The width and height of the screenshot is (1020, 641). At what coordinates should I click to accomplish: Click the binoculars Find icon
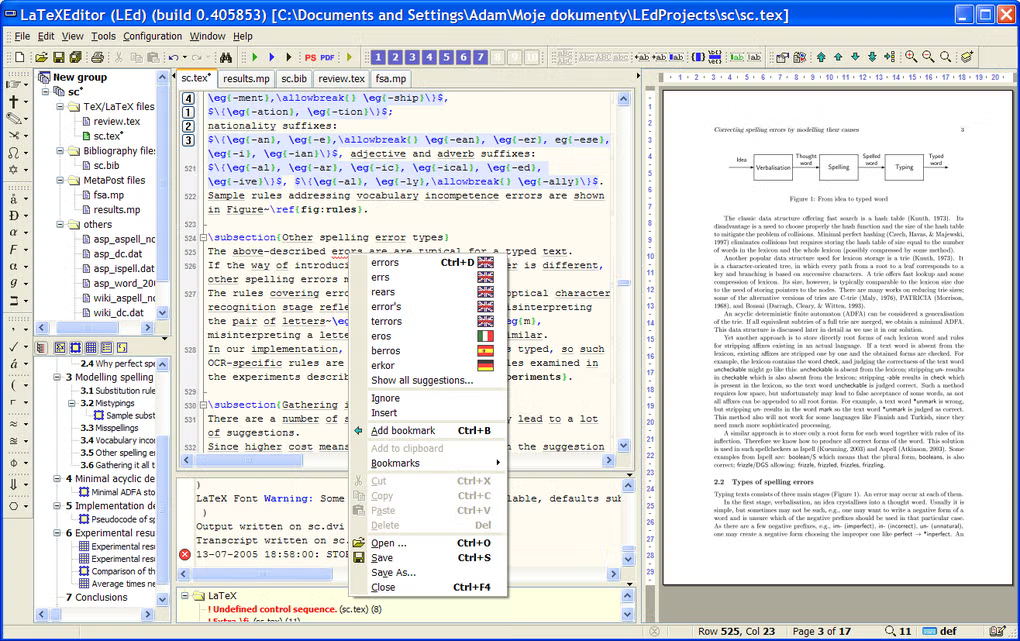226,57
